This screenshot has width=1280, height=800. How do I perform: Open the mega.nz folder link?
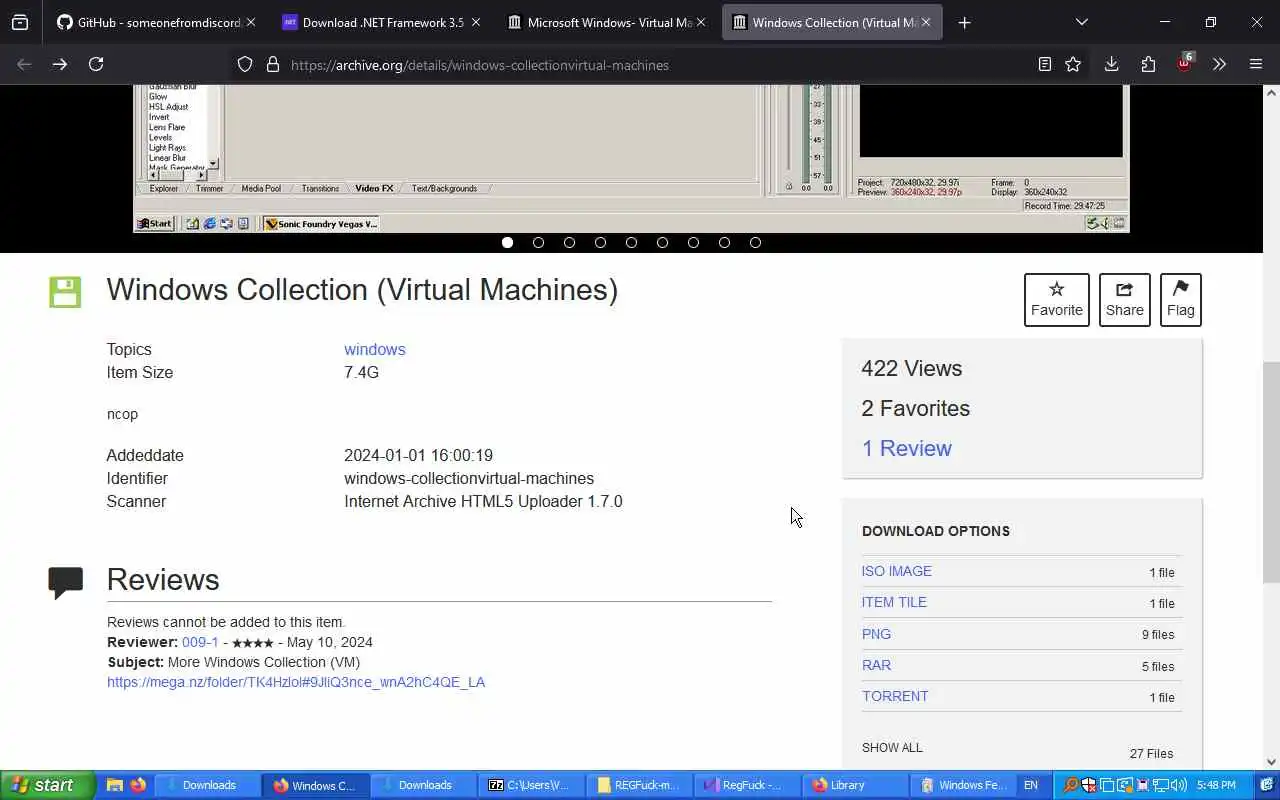pos(296,682)
